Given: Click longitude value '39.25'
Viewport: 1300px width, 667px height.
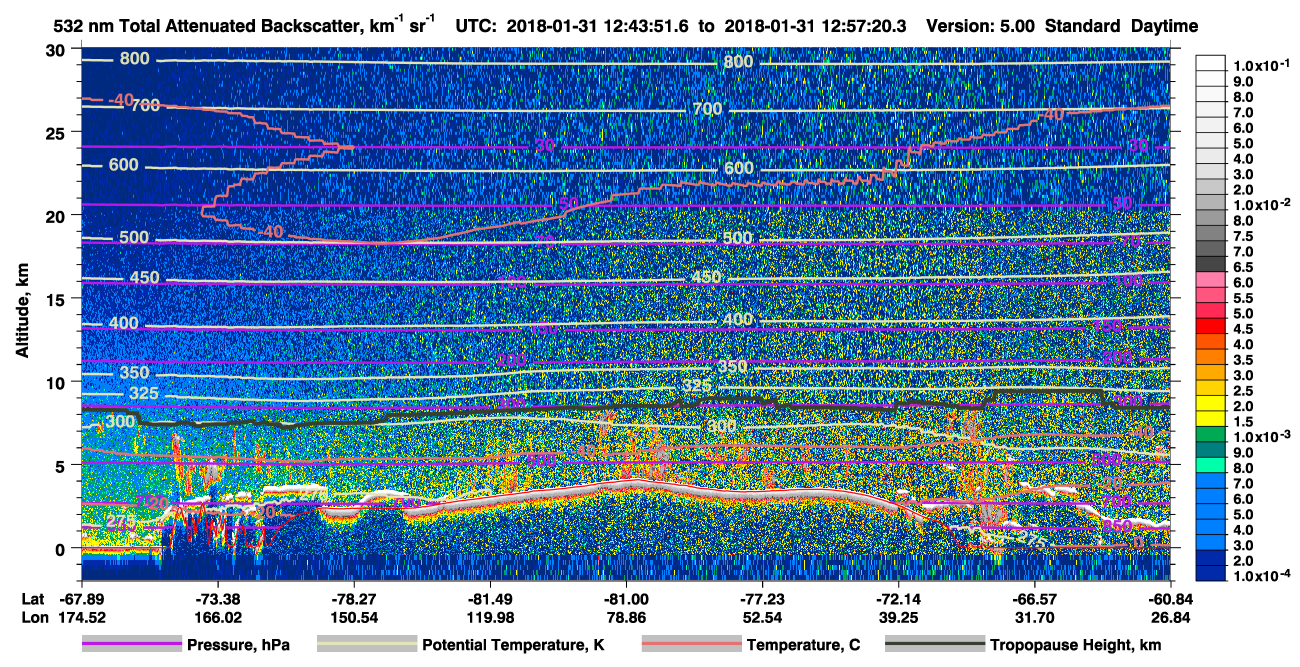Looking at the screenshot, I should click(898, 617).
